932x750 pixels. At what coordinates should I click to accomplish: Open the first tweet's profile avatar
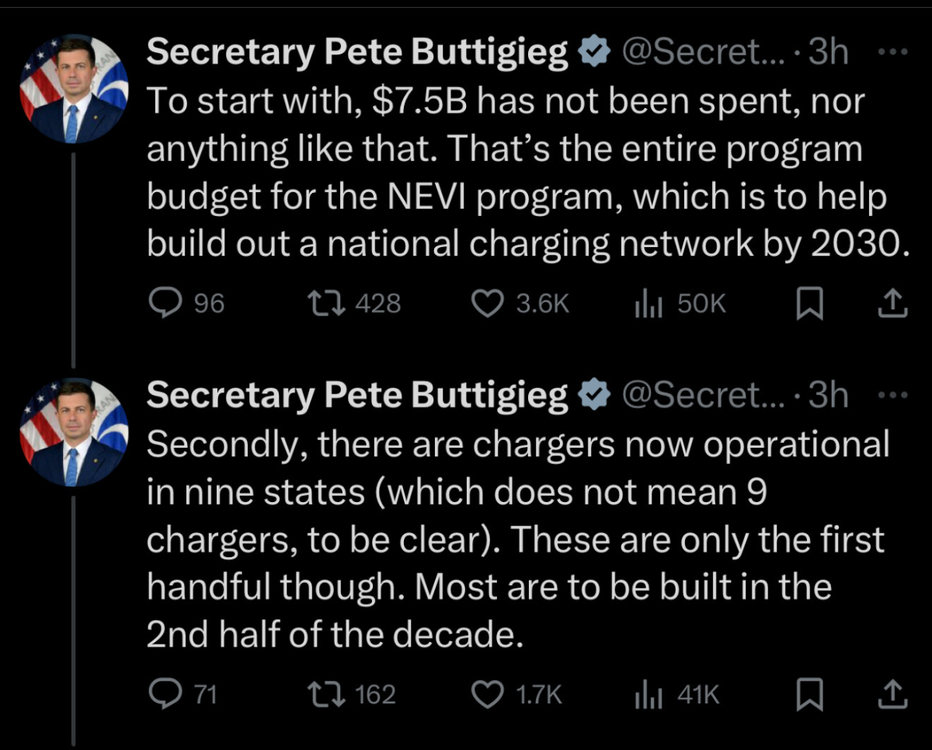74,90
